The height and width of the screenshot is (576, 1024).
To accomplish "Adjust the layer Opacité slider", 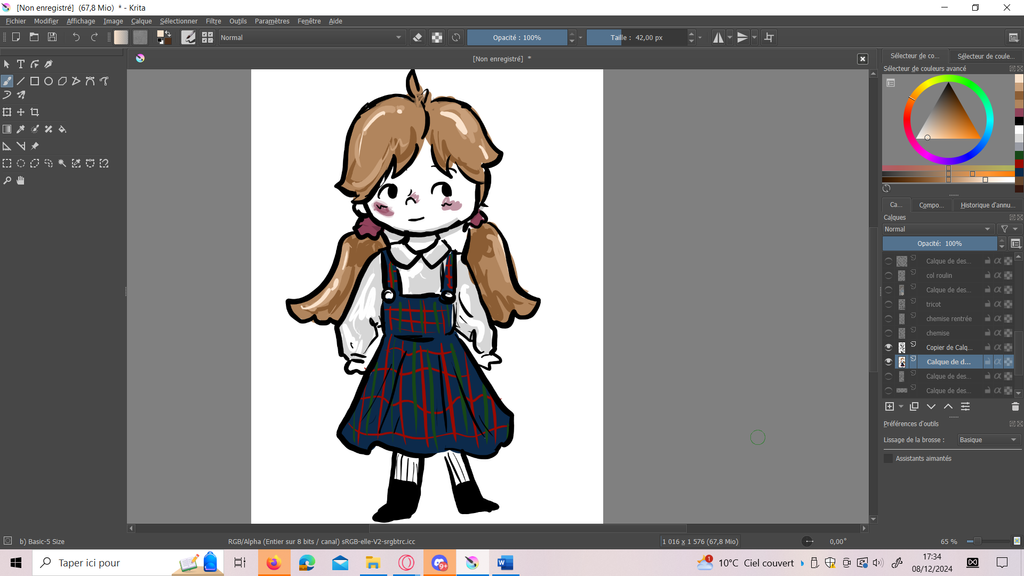I will (939, 243).
